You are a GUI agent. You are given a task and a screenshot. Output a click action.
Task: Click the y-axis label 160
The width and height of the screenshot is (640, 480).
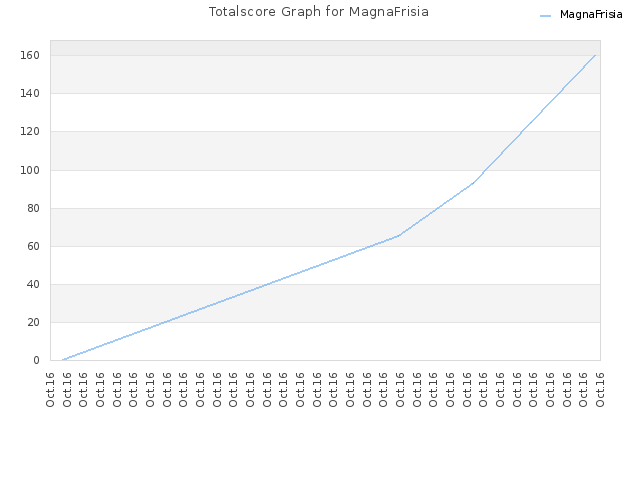click(30, 56)
